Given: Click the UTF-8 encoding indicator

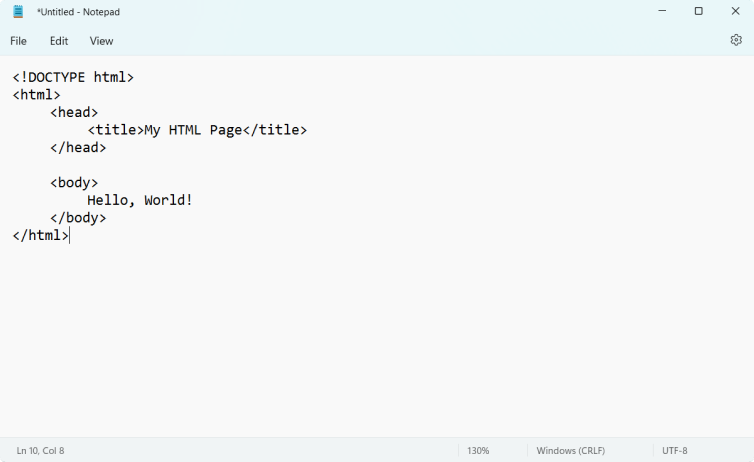Looking at the screenshot, I should tap(675, 451).
